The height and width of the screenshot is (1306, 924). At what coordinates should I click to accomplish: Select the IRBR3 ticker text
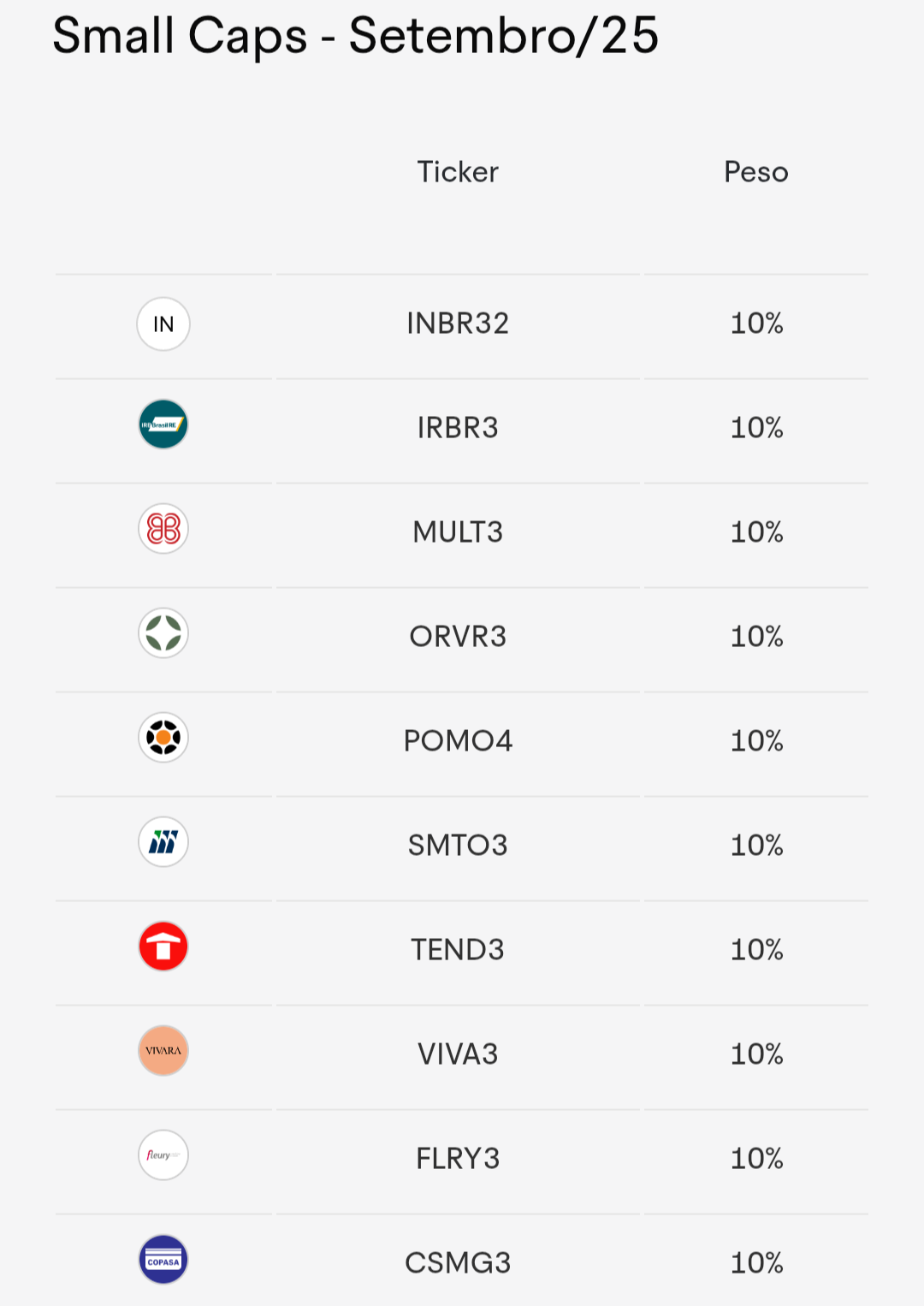pyautogui.click(x=458, y=428)
